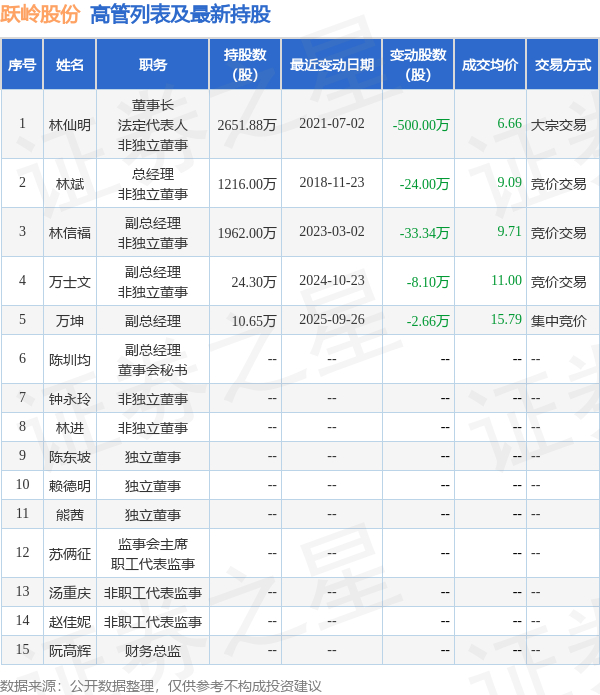Click the 职务 column header
The image size is (600, 695).
152,65
